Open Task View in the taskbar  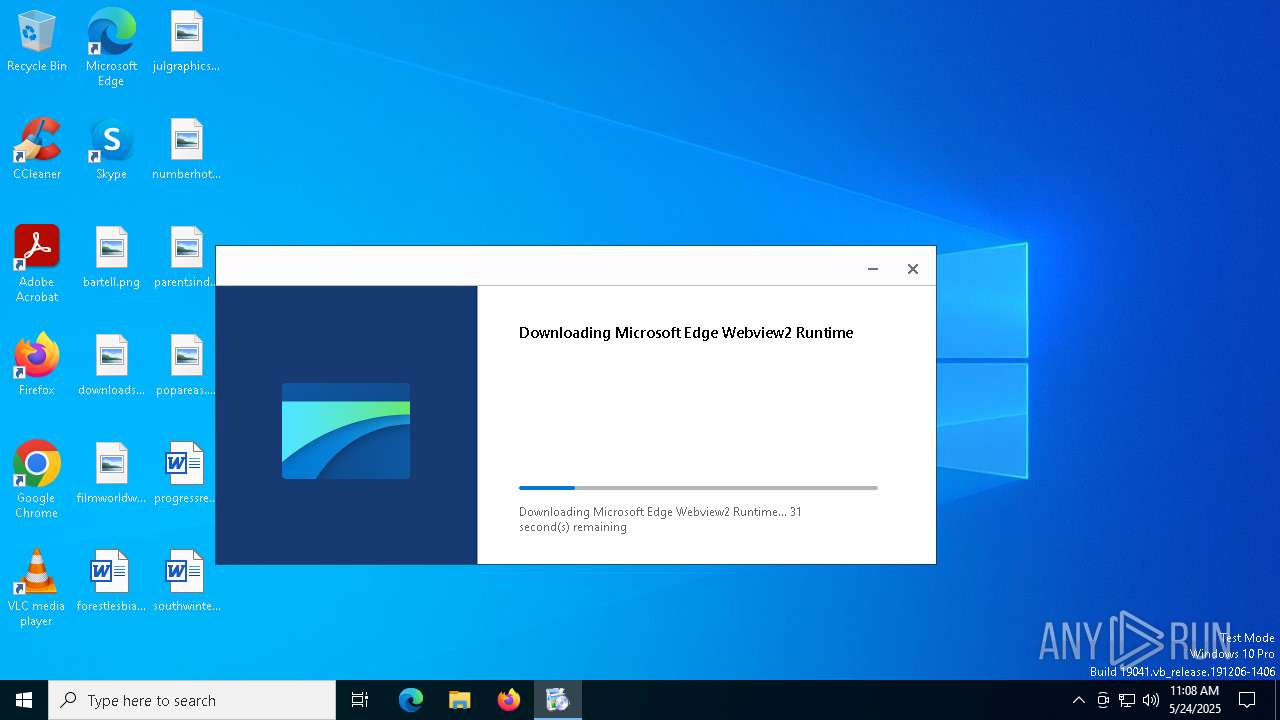point(360,700)
